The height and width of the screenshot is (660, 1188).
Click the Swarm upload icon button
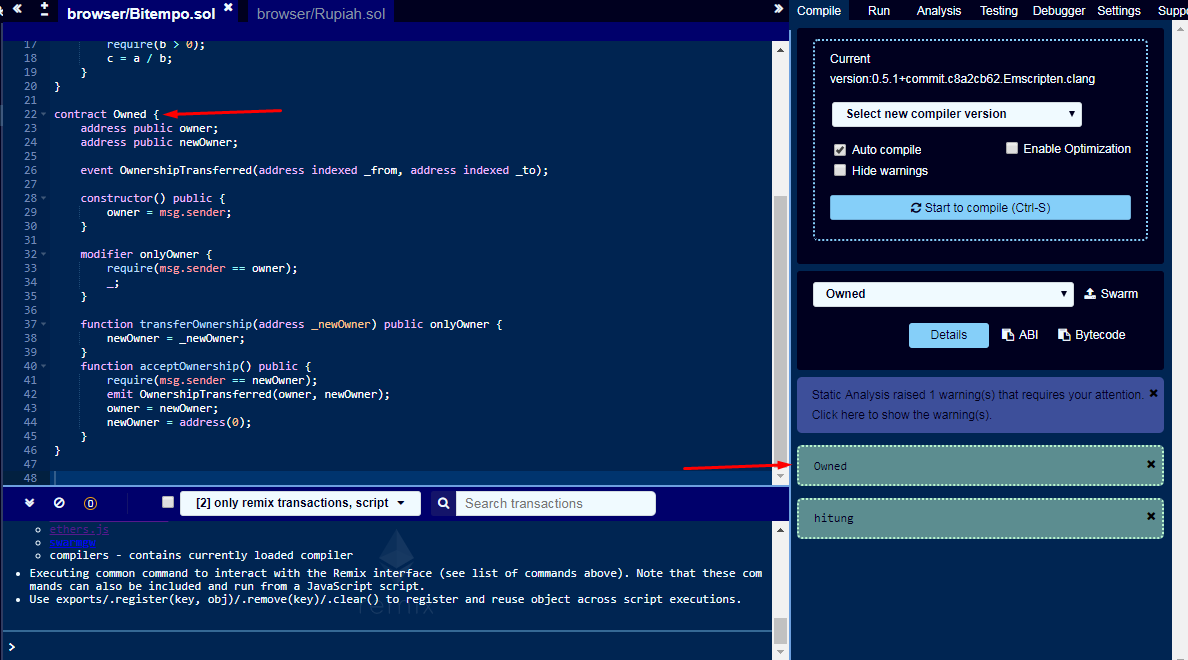pos(1111,294)
